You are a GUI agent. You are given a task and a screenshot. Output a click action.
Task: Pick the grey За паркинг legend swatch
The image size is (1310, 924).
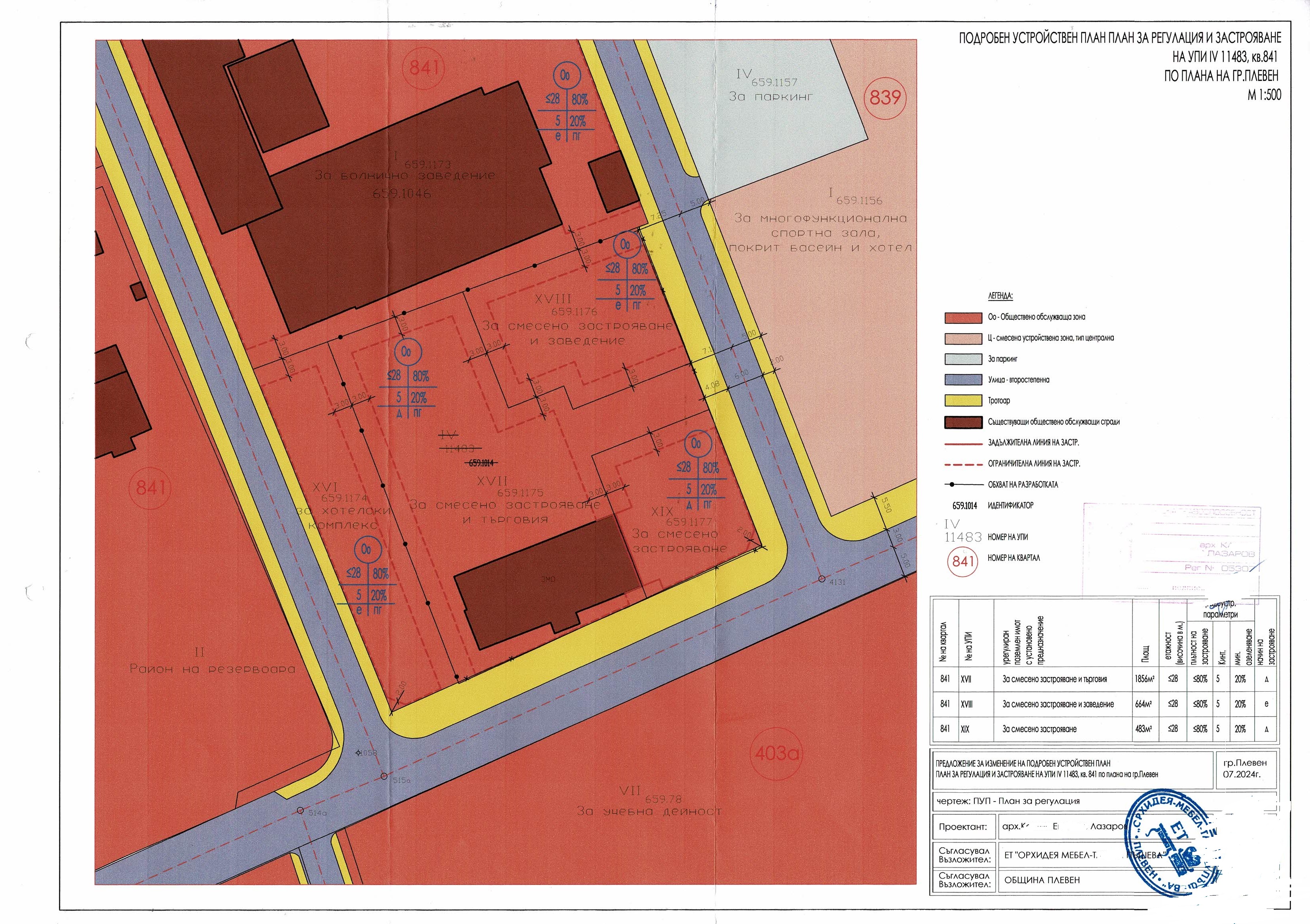click(963, 359)
